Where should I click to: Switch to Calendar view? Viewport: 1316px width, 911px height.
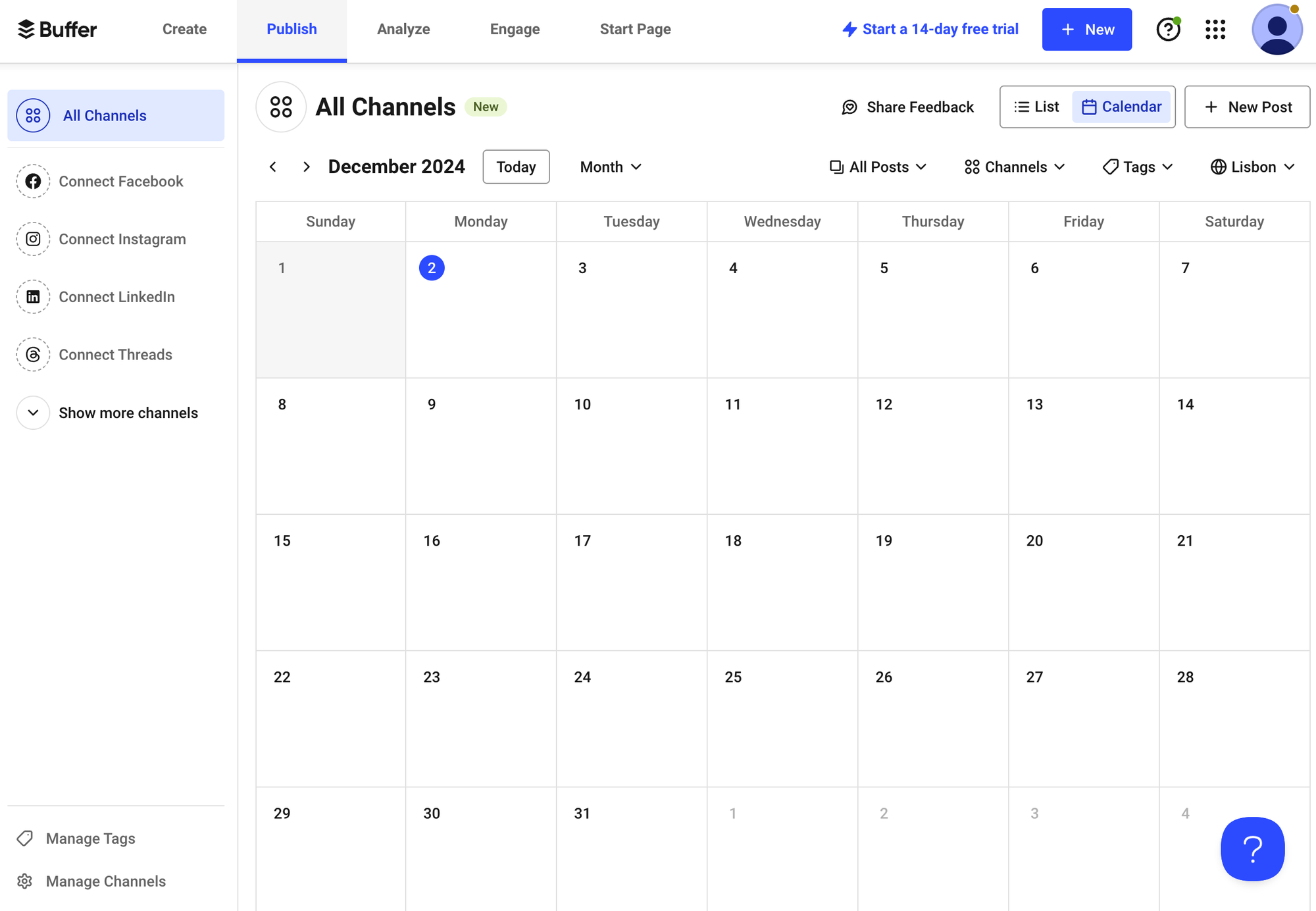[x=1122, y=107]
